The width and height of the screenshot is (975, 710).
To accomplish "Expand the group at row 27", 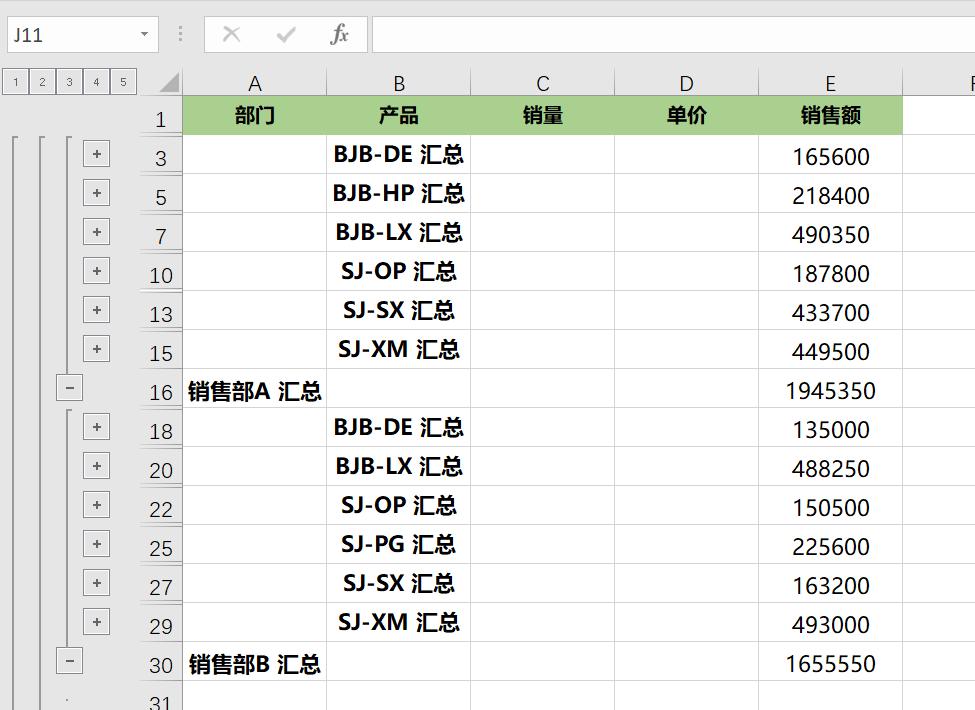I will coord(96,583).
